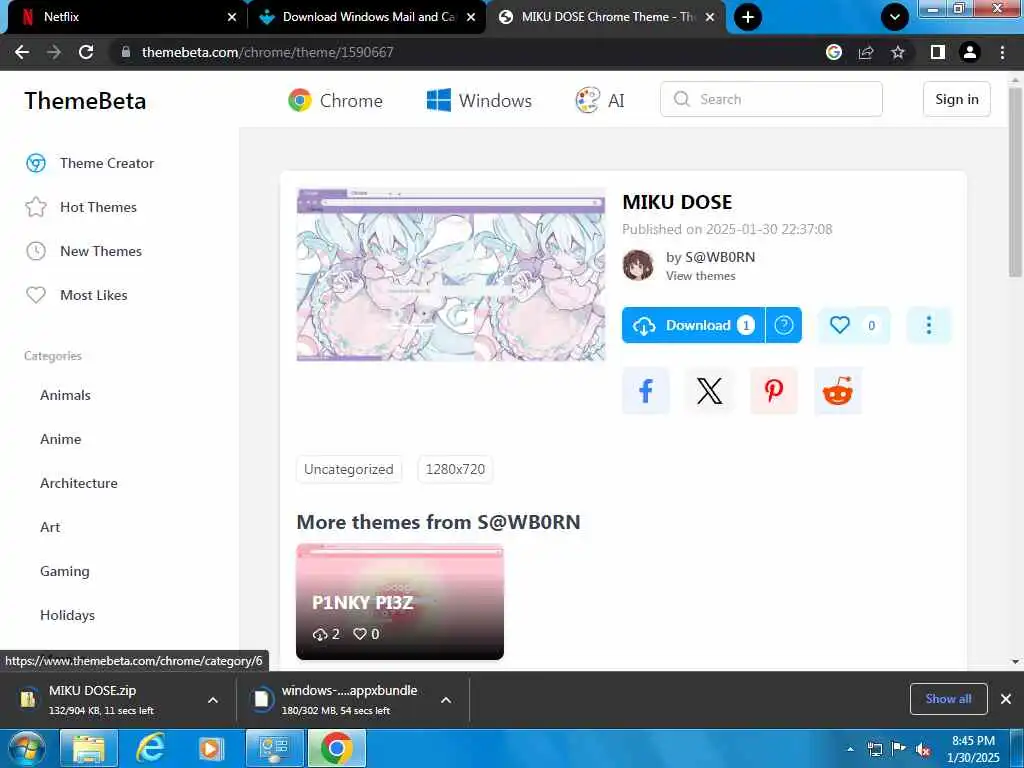Screen dimensions: 1024x768
Task: Like the theme with heart button
Action: coord(854,325)
